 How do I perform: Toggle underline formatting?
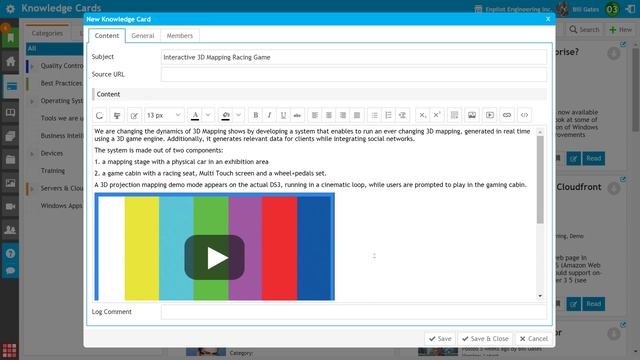283,116
